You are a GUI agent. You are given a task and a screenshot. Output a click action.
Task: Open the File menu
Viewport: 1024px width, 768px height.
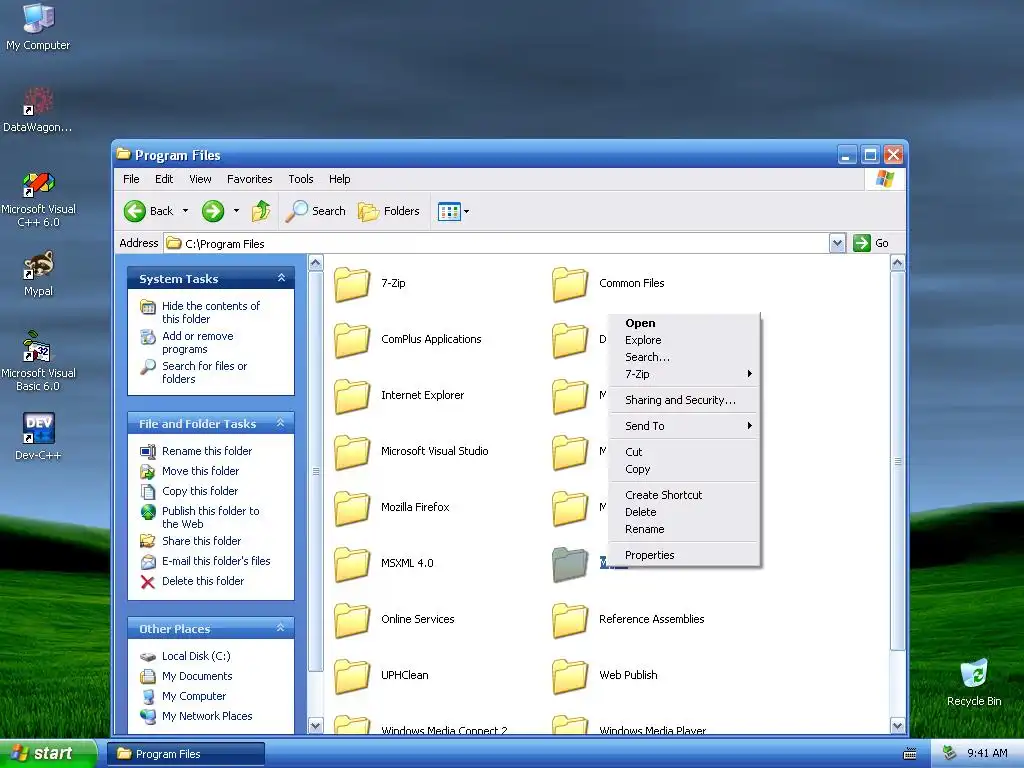[131, 179]
